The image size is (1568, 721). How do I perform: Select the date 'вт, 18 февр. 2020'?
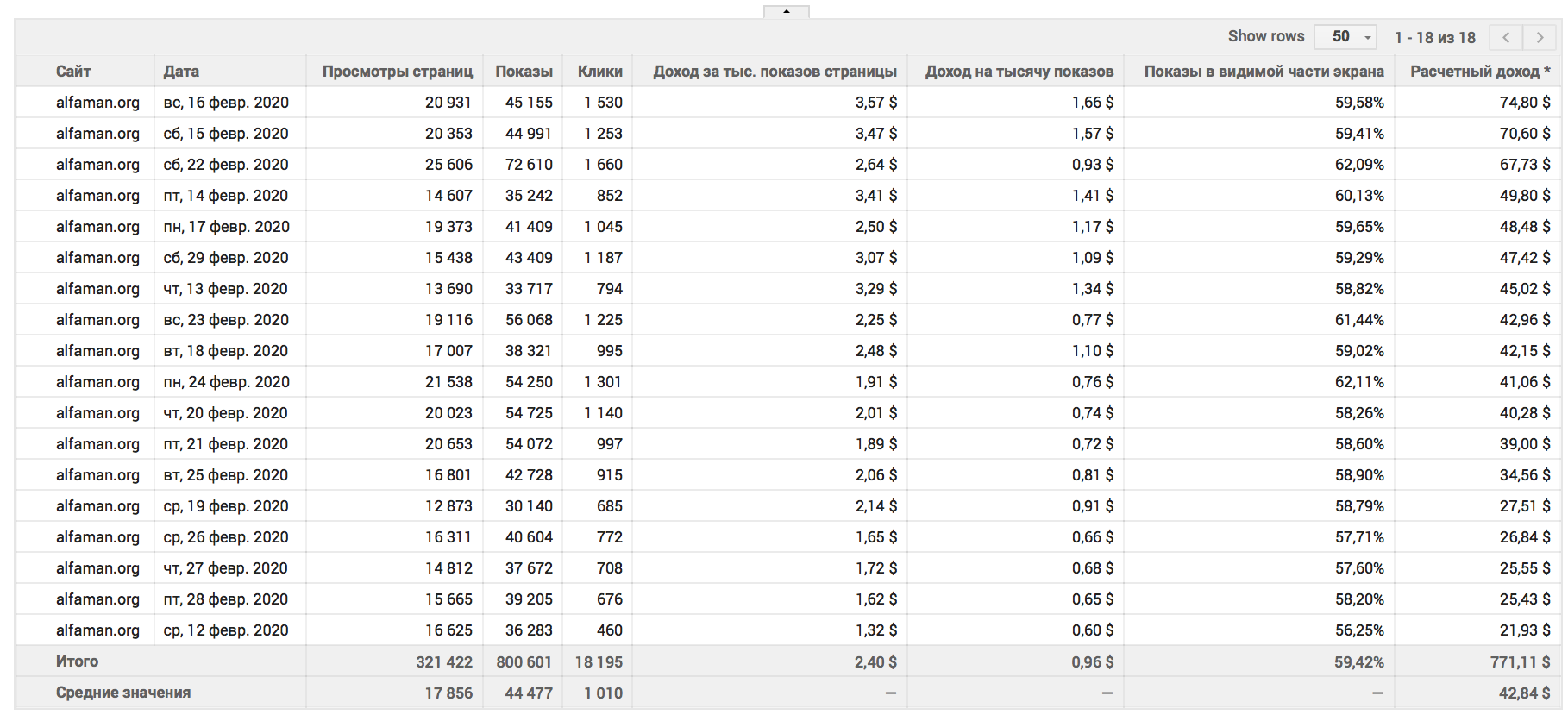[x=226, y=351]
